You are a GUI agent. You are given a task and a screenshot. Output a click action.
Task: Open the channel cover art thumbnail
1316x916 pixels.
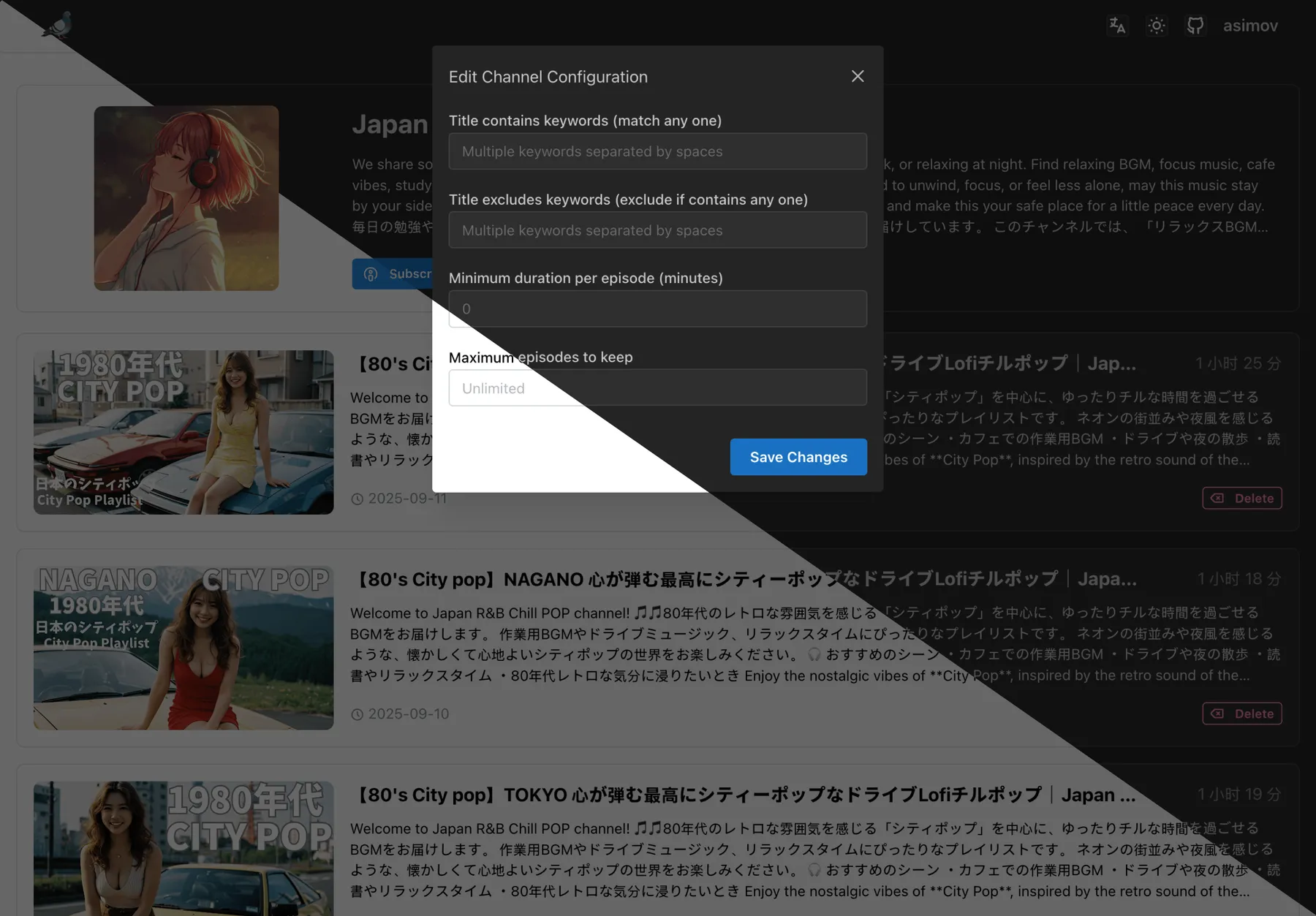pos(186,198)
